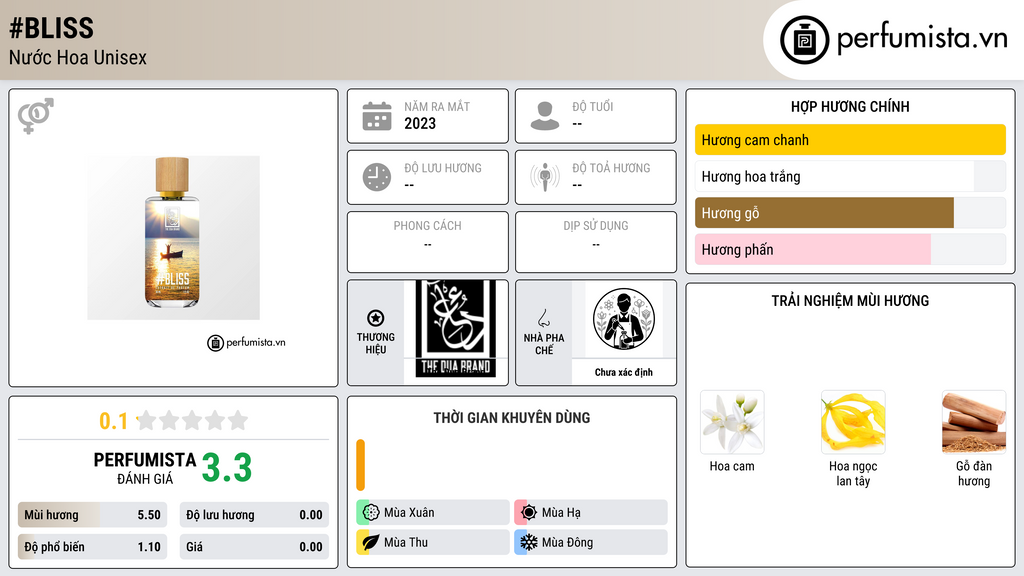The height and width of the screenshot is (576, 1024).
Task: Click the PHONG CÁCH card
Action: 428,242
